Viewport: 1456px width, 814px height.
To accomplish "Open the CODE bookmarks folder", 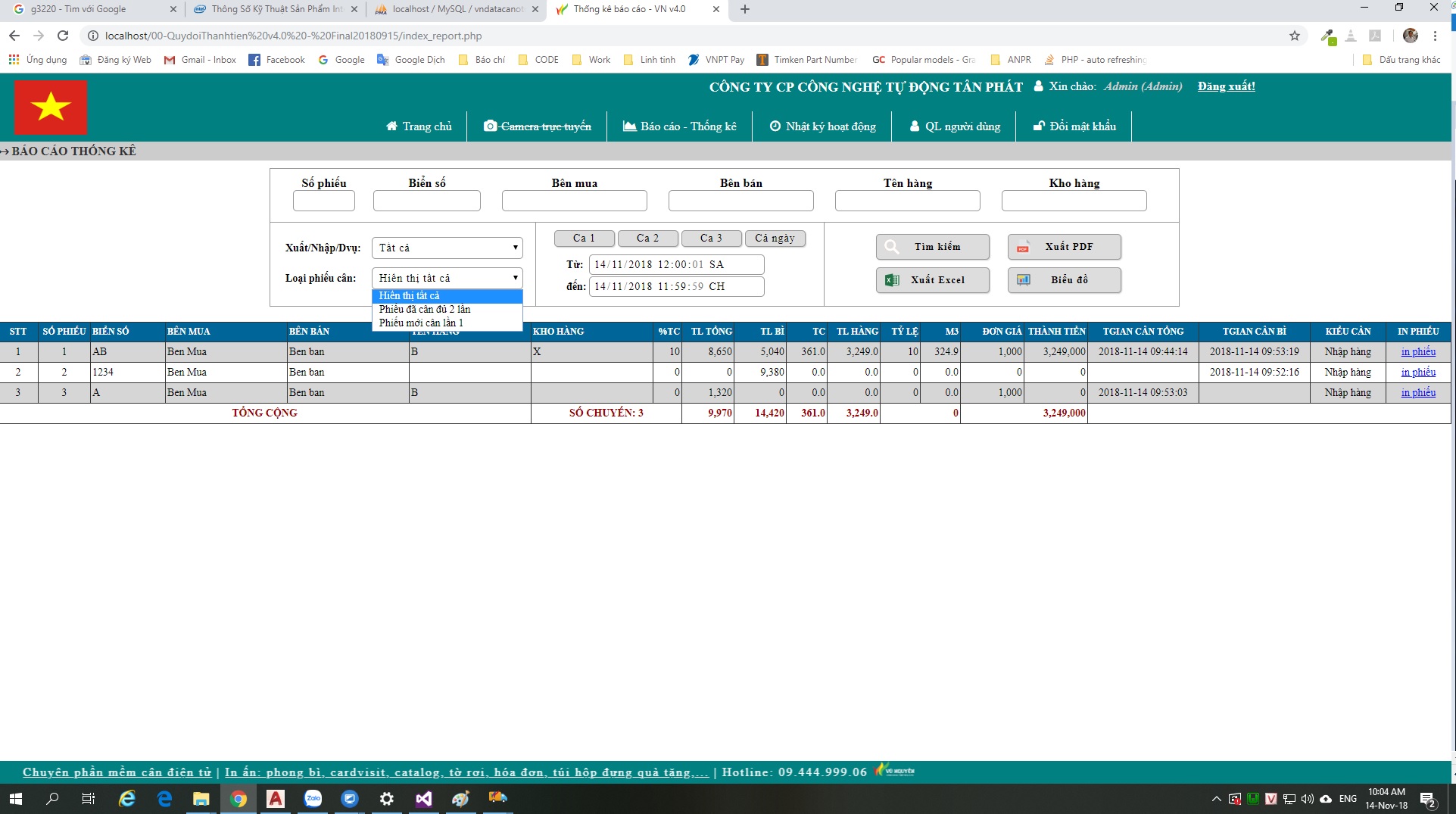I will tap(538, 60).
